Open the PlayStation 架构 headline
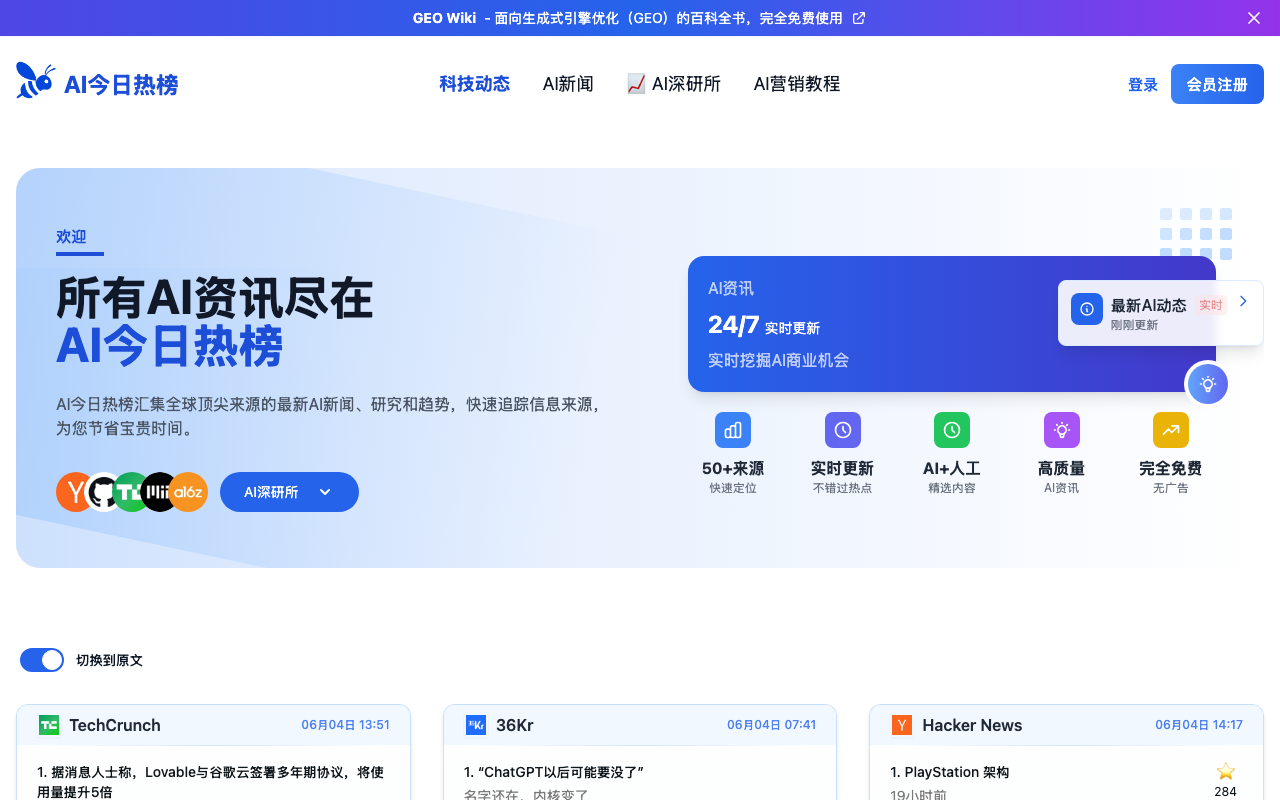Screen dimensions: 1280x800 tap(949, 772)
